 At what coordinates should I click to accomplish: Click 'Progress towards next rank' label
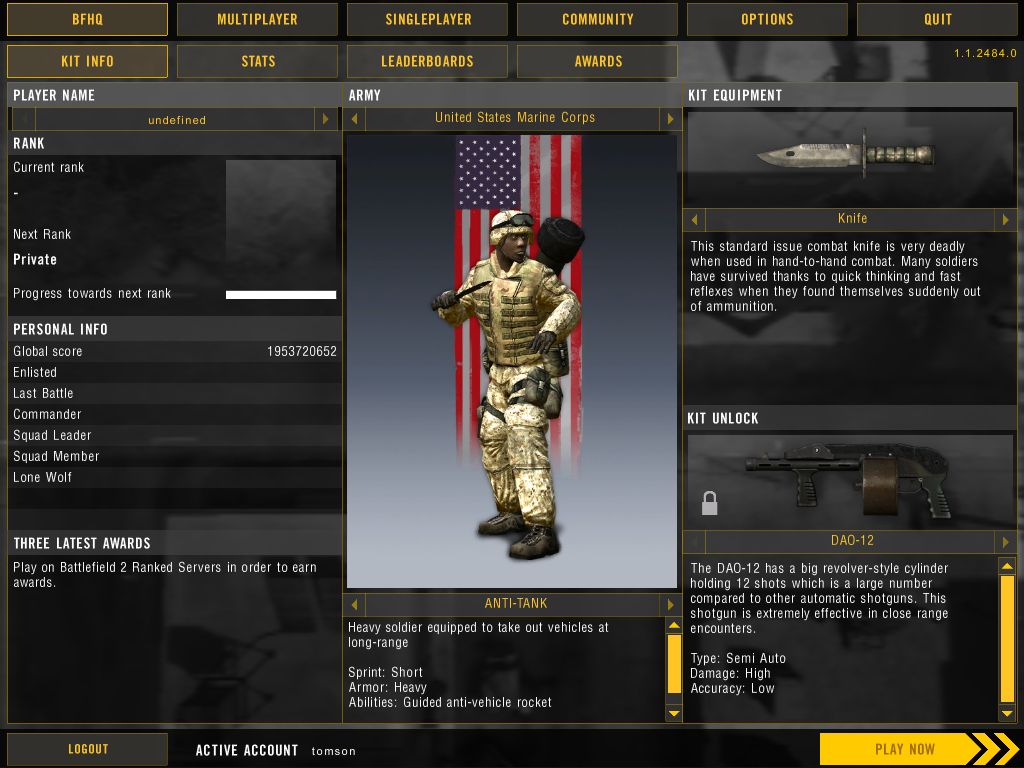tap(92, 293)
